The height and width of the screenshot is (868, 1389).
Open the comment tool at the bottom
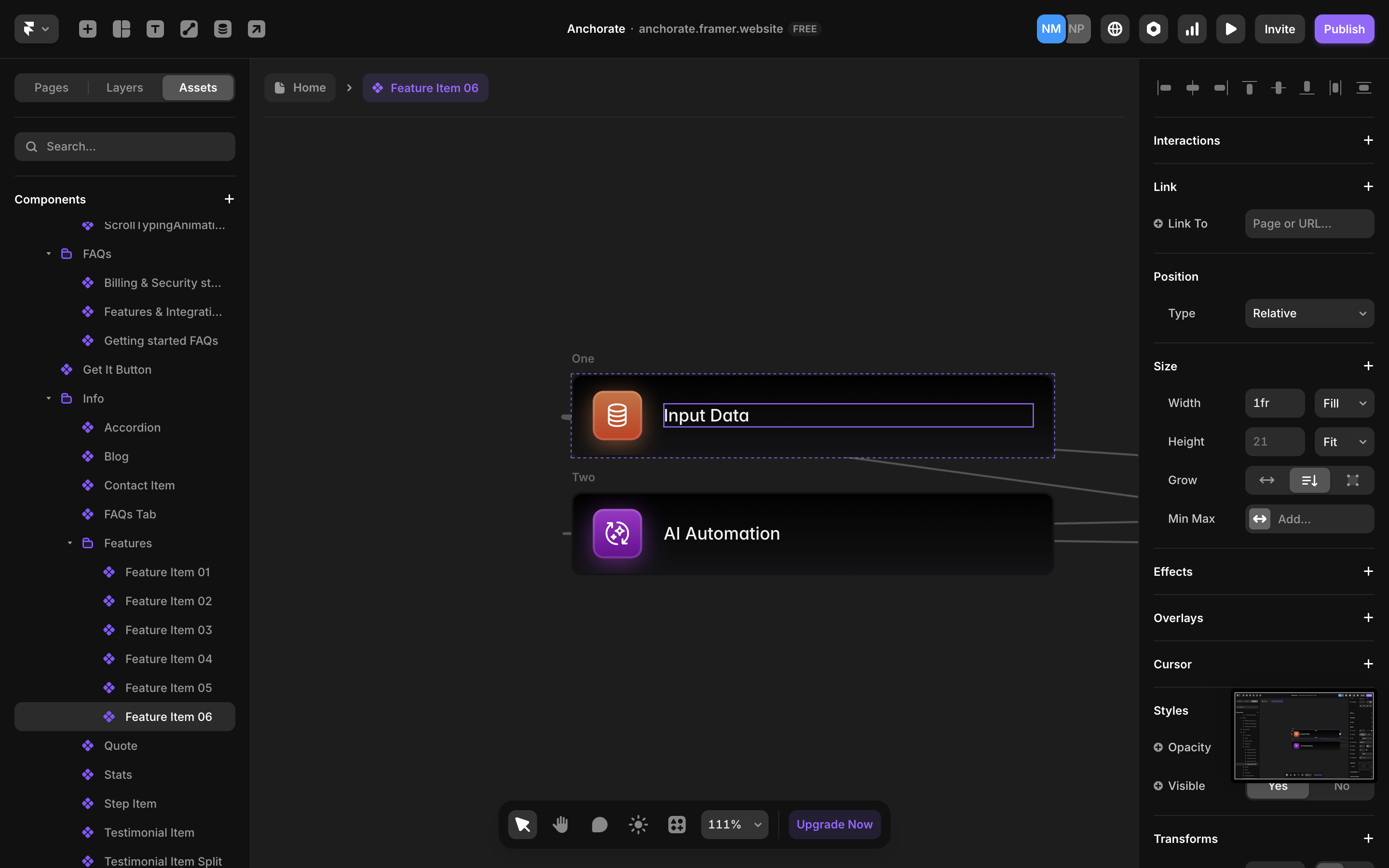[x=599, y=824]
